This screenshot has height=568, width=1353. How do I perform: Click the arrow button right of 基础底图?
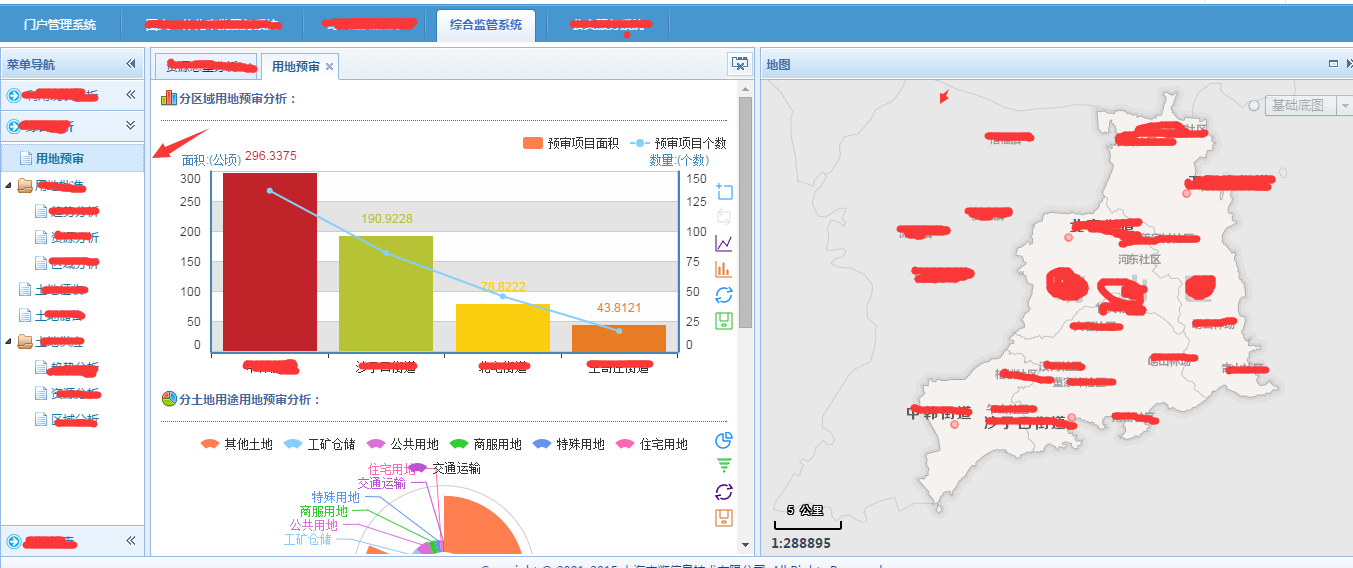(1343, 105)
